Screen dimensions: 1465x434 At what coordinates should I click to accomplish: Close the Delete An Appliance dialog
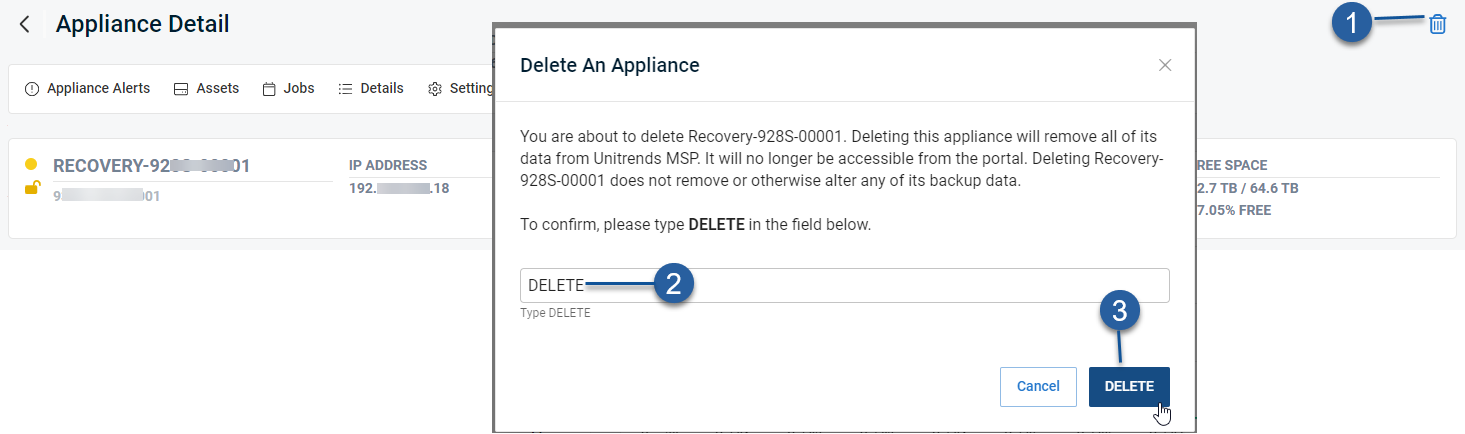pos(1165,65)
